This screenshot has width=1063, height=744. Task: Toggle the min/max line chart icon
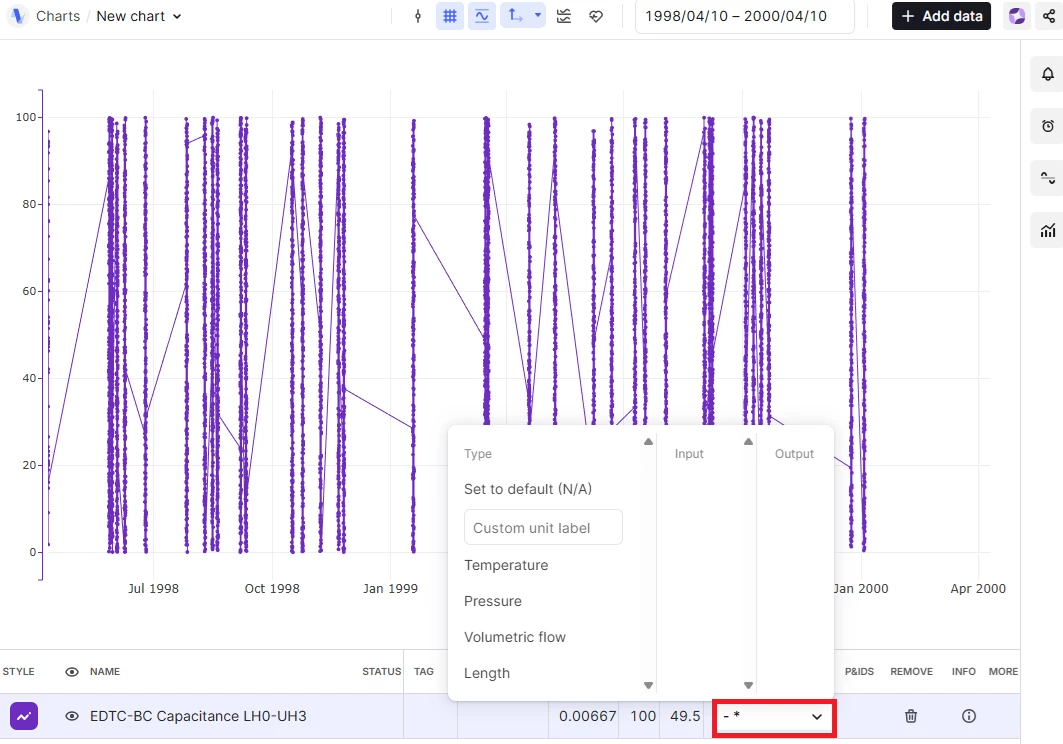(482, 16)
